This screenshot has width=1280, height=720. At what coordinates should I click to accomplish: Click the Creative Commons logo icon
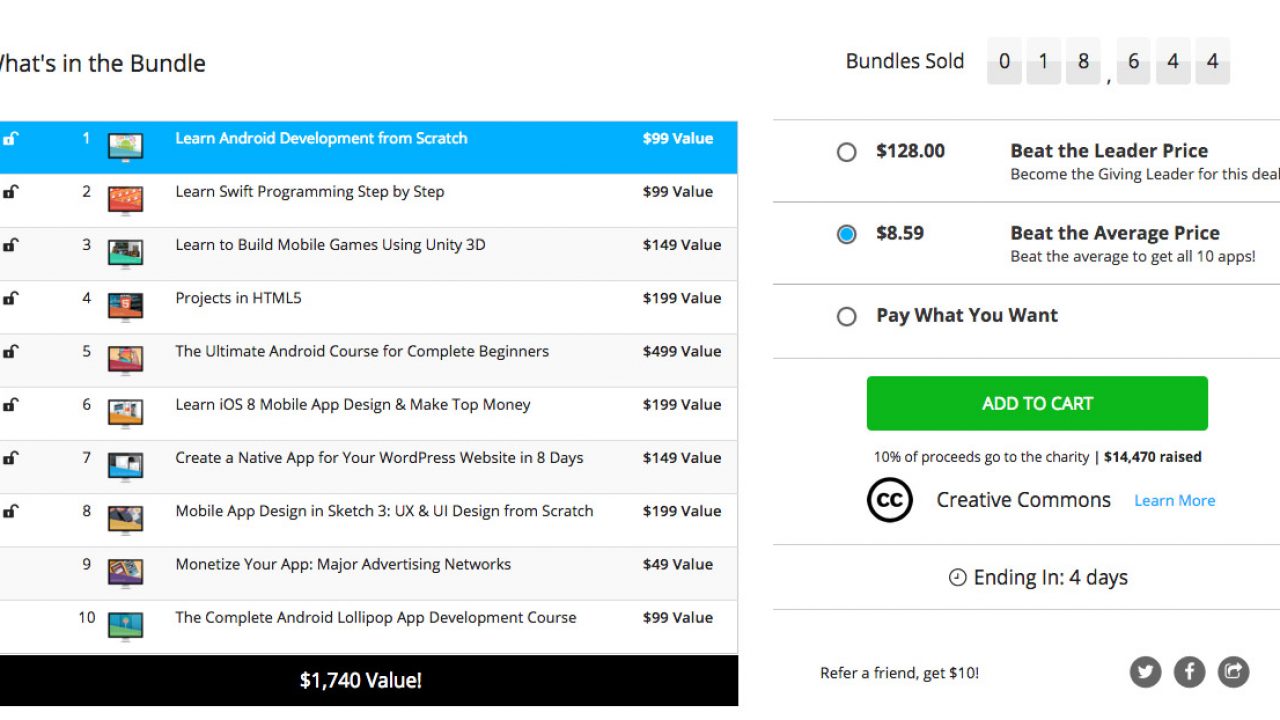coord(889,500)
